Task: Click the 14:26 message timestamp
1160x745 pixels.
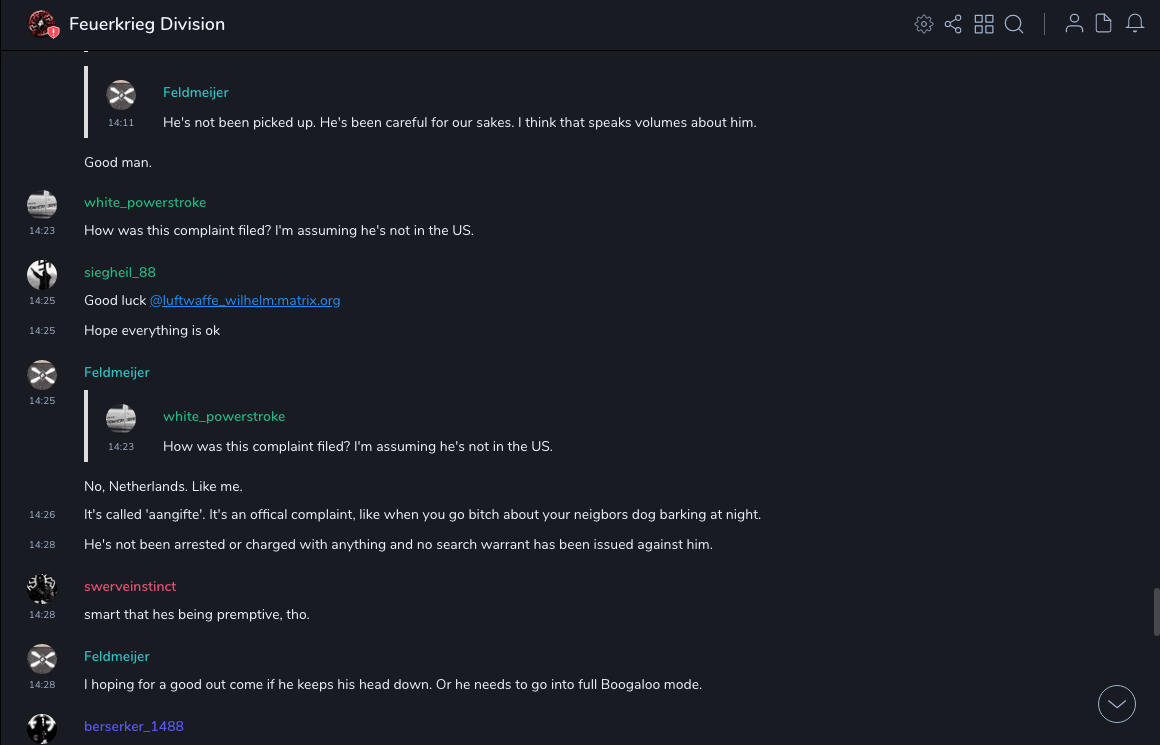Action: (x=42, y=515)
